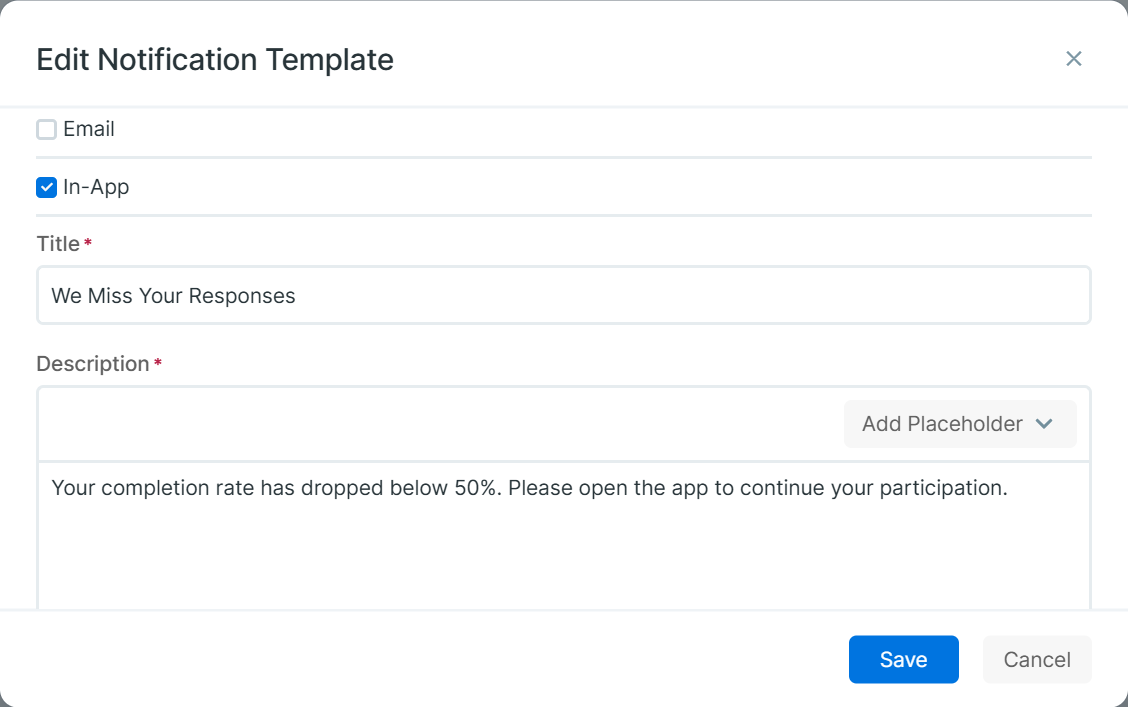The width and height of the screenshot is (1128, 707).
Task: Click the Email checkbox label text
Action: [89, 130]
